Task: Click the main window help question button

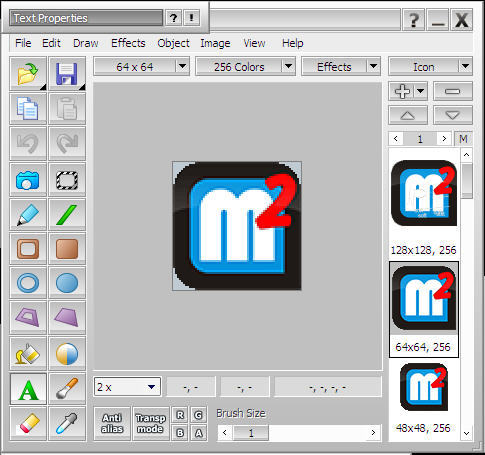Action: pos(413,20)
